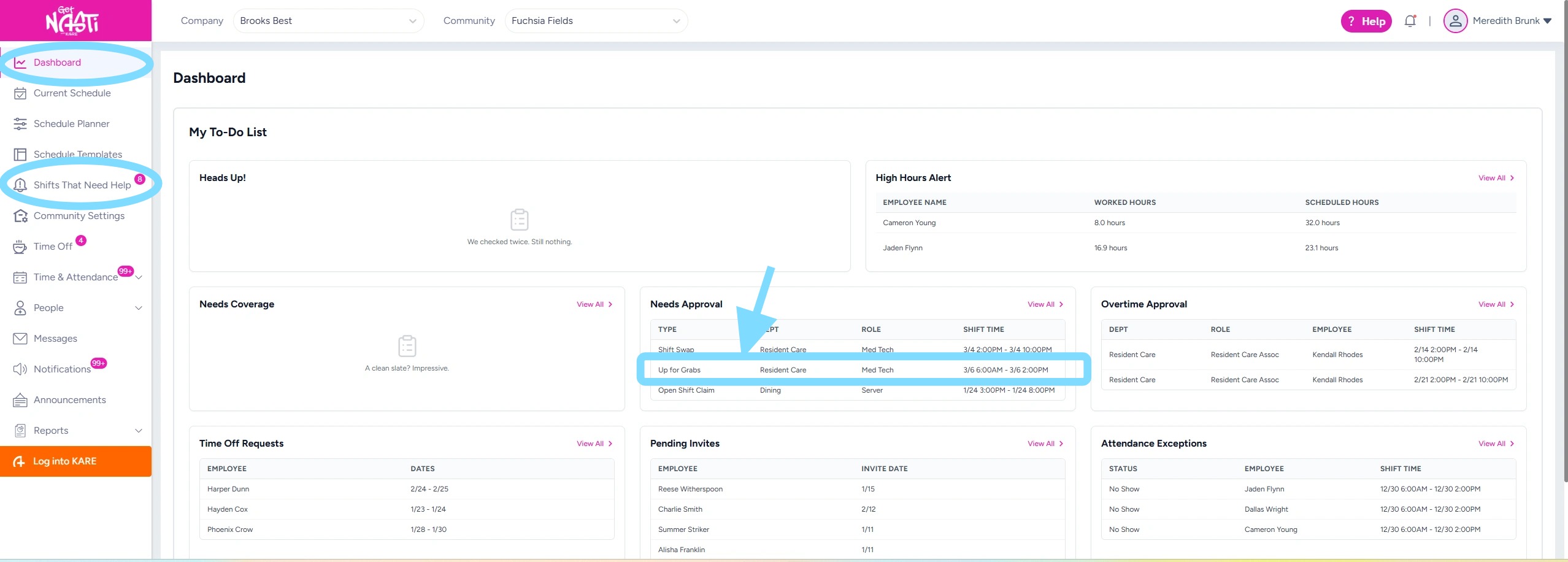Image resolution: width=1568 pixels, height=562 pixels.
Task: Go to Schedule Templates page
Action: click(x=78, y=155)
